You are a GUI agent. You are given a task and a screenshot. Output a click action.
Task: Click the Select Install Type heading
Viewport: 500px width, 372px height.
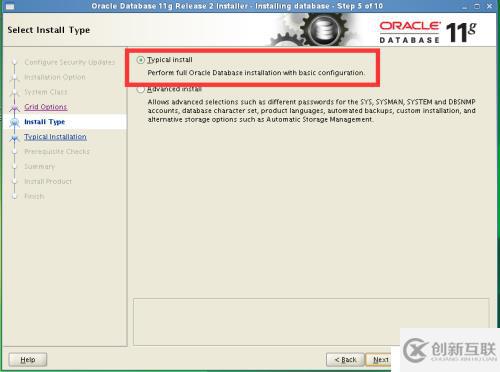(49, 30)
